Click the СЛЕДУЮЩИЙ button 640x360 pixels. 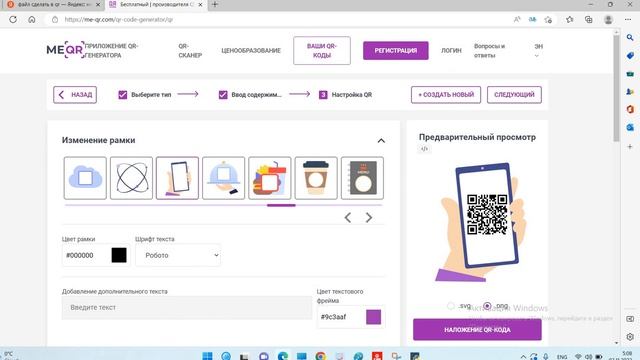tap(514, 95)
